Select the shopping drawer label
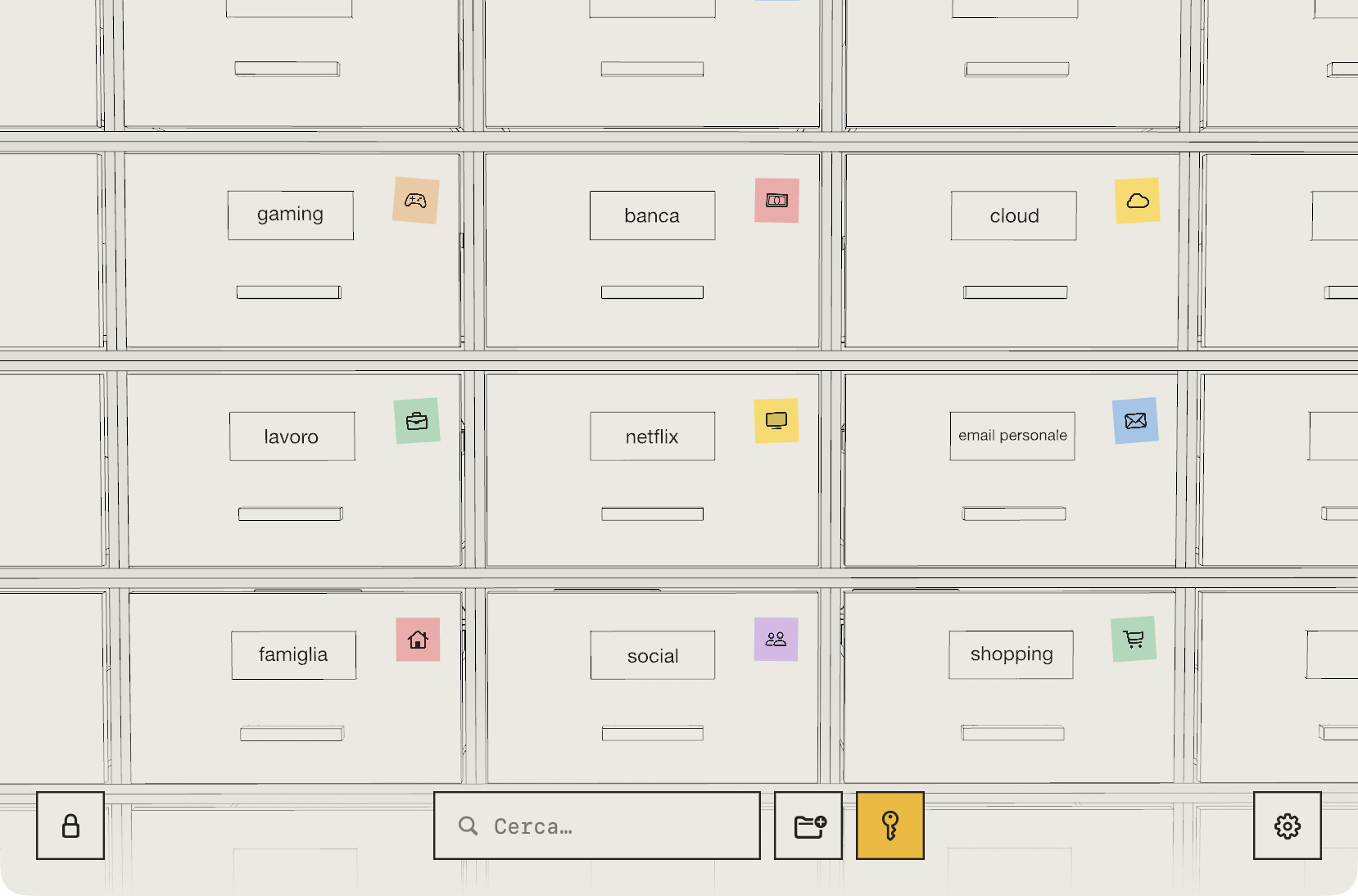 [x=1012, y=654]
